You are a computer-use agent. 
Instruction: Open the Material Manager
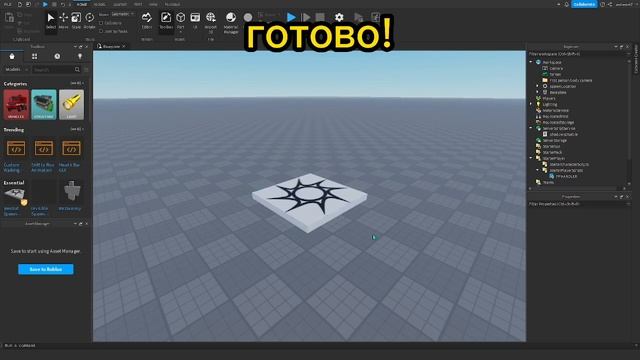pos(231,22)
